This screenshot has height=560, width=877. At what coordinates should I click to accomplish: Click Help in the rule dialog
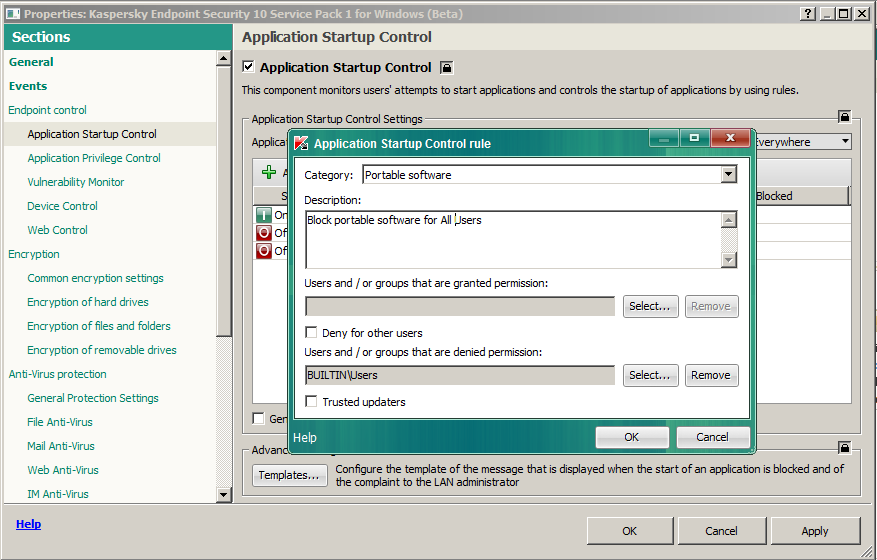(x=305, y=438)
